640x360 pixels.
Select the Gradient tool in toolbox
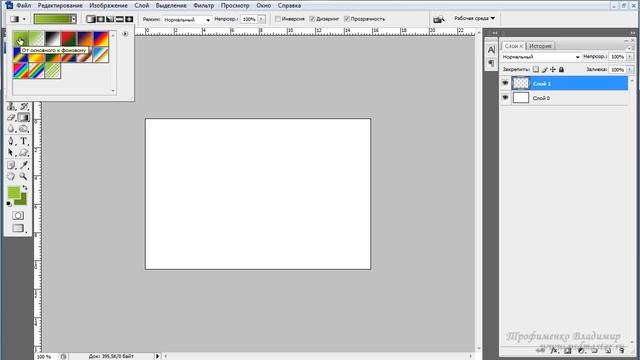[x=24, y=118]
